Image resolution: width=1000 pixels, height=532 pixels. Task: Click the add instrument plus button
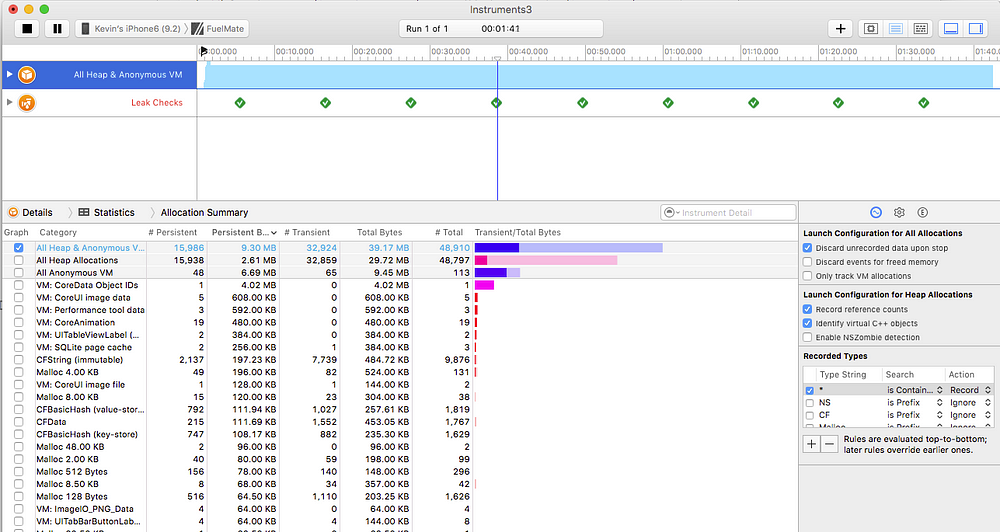pos(841,29)
